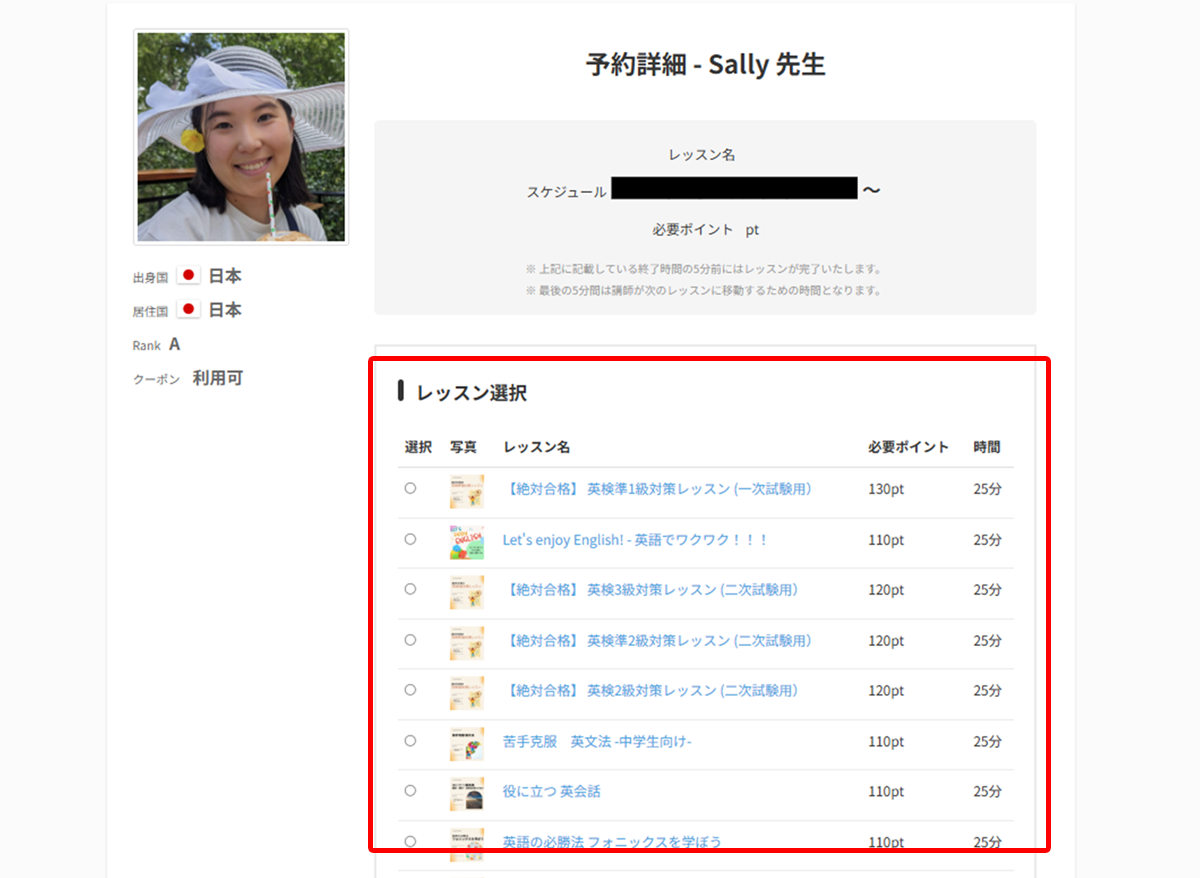The width and height of the screenshot is (1200, 878).
Task: Pick the 英検準2級対策レッスン radio option
Action: click(x=410, y=640)
